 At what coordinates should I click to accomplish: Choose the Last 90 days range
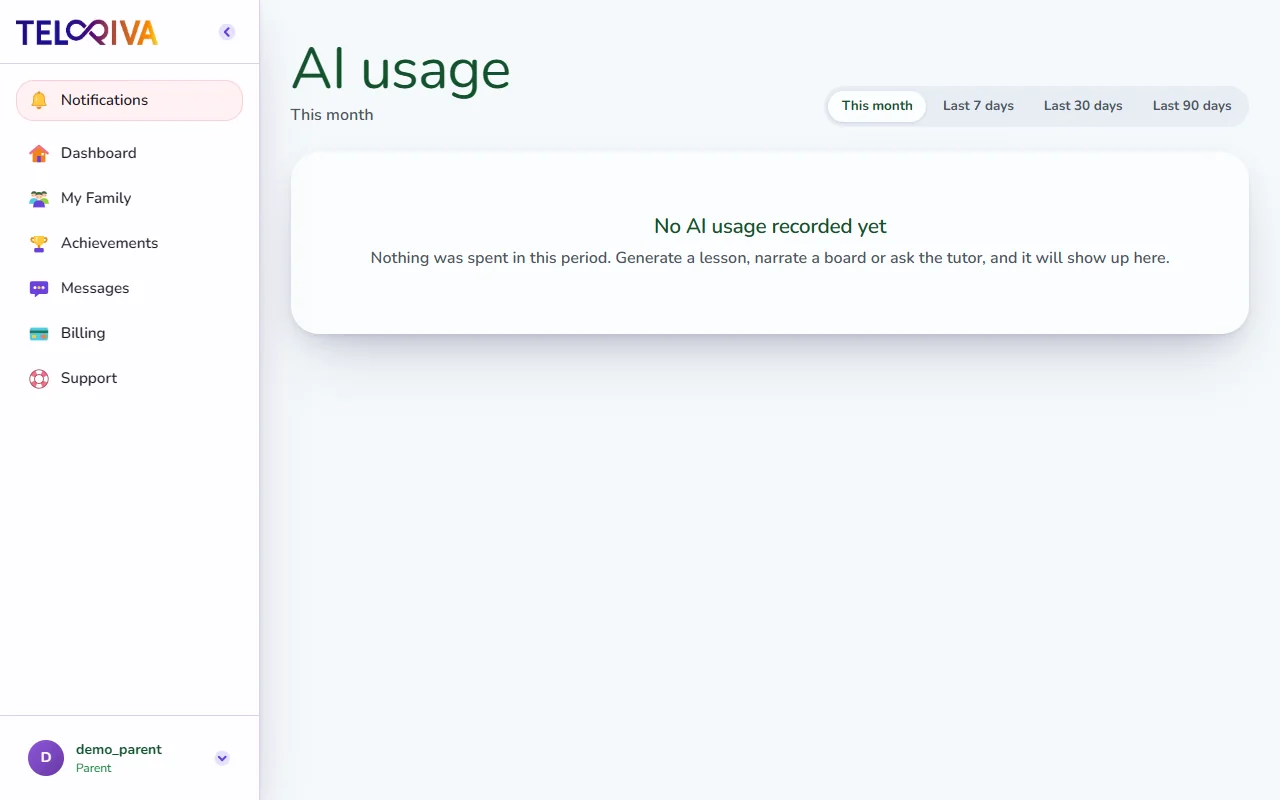coord(1192,106)
